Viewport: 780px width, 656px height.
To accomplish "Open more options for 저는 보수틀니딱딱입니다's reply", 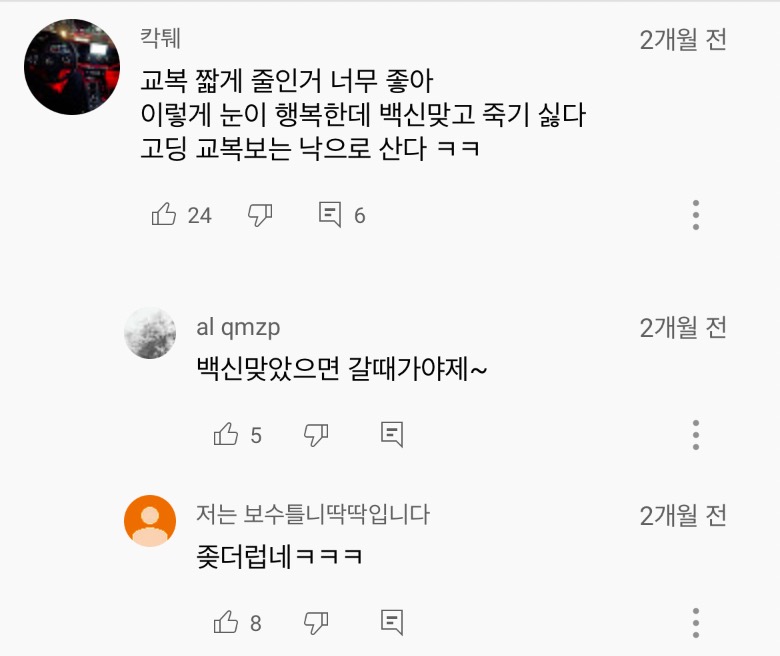I will point(696,622).
